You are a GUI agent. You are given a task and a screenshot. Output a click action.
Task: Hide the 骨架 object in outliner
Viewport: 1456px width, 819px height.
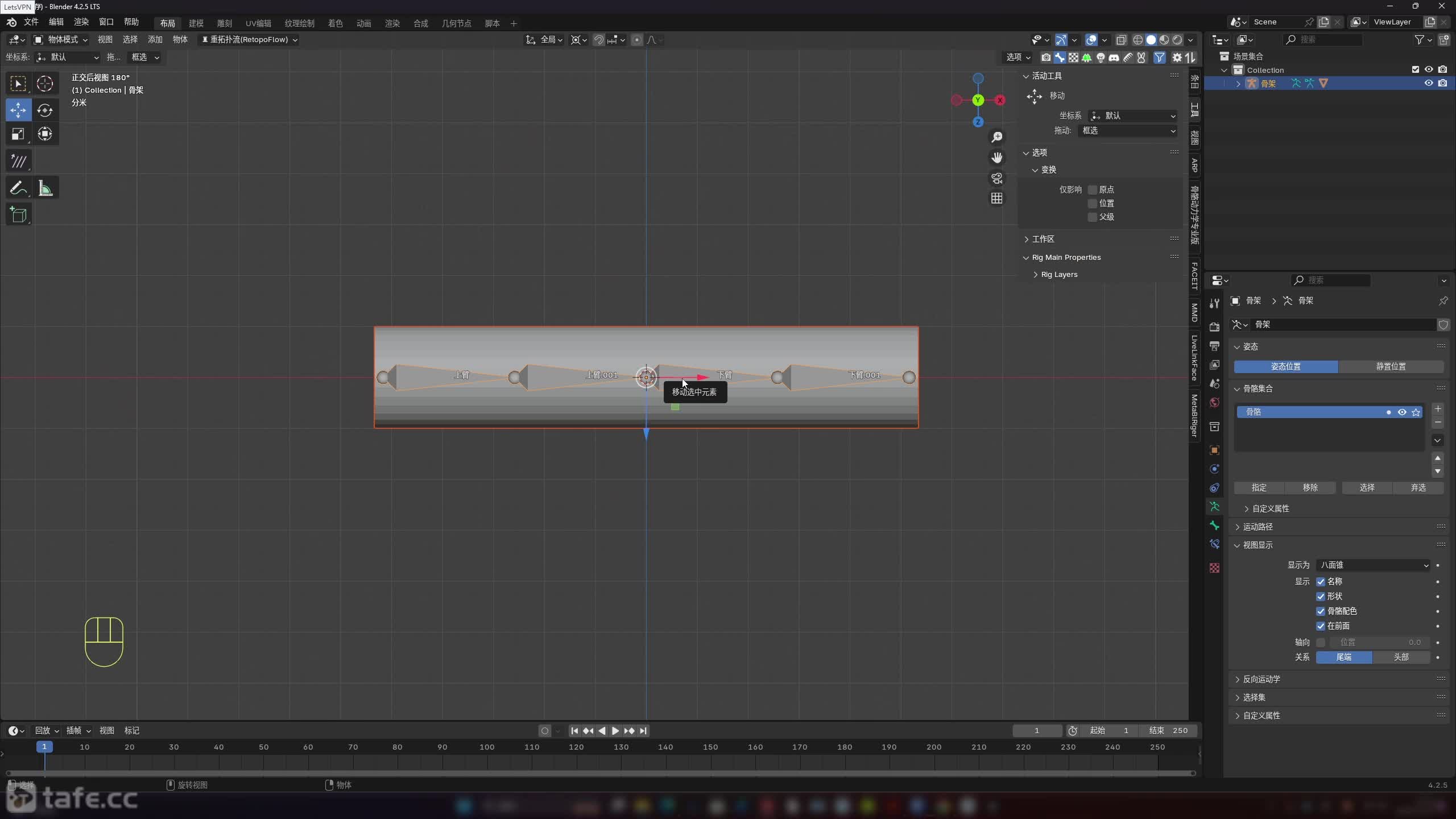1428,83
